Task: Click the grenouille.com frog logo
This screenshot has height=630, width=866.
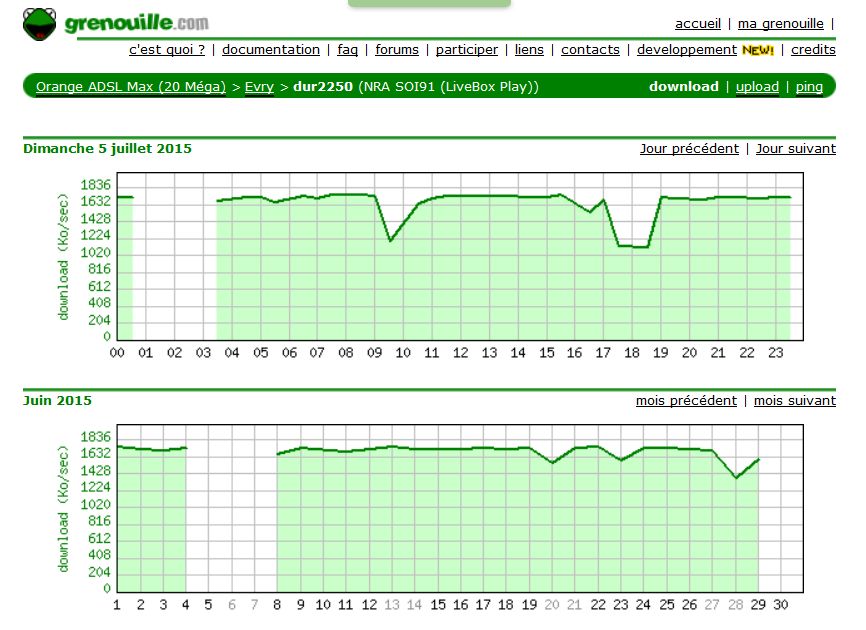Action: point(115,24)
